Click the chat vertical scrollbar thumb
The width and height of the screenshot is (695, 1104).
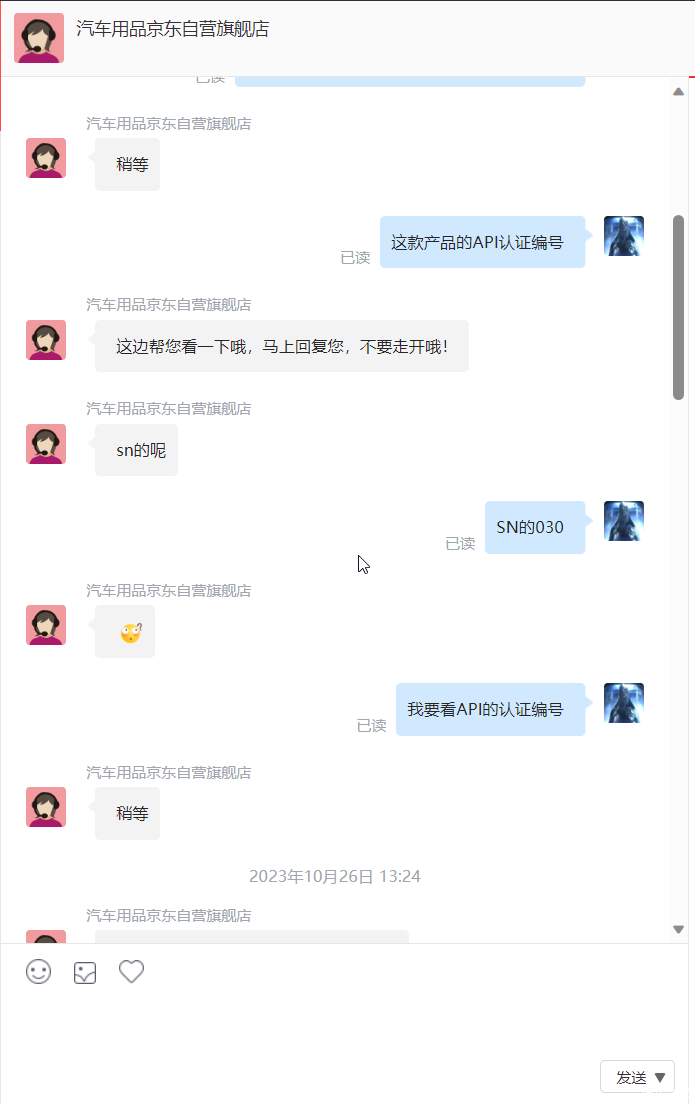(x=679, y=308)
